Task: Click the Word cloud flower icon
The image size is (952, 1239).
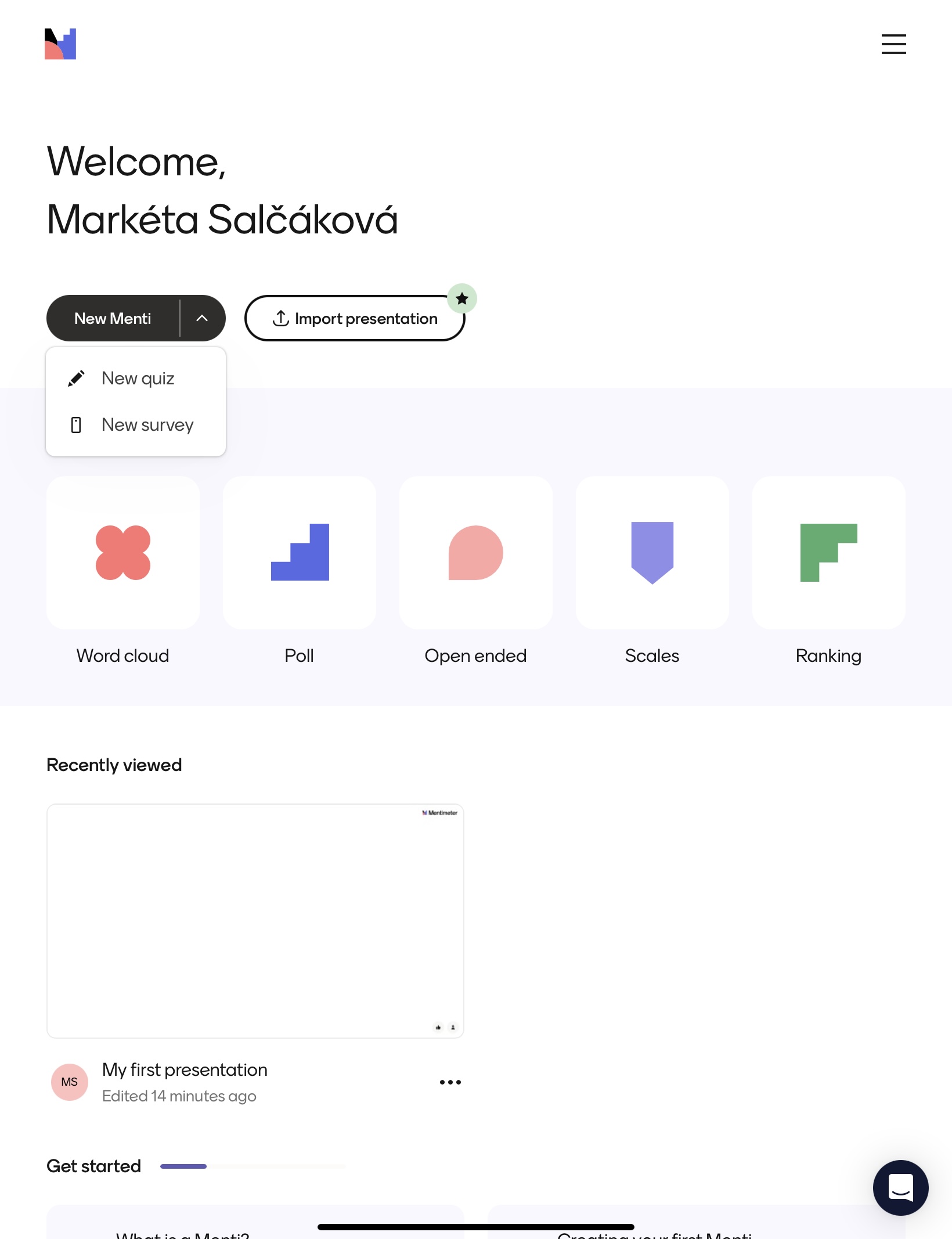Action: 123,552
